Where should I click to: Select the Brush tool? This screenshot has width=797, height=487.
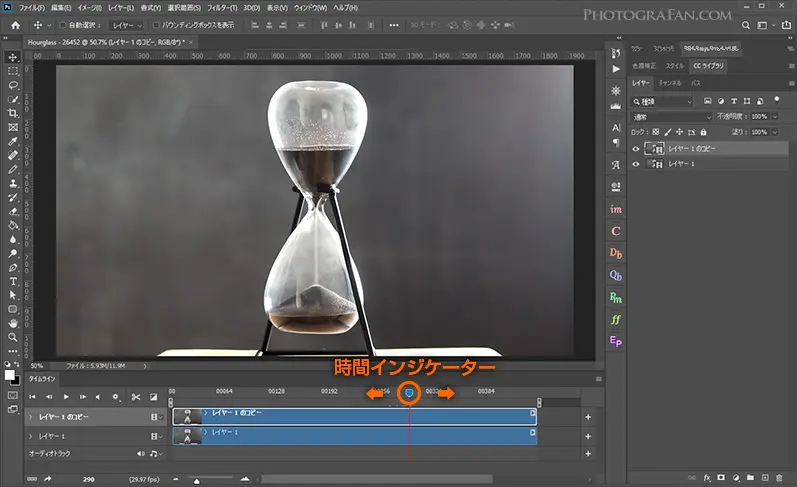point(13,169)
